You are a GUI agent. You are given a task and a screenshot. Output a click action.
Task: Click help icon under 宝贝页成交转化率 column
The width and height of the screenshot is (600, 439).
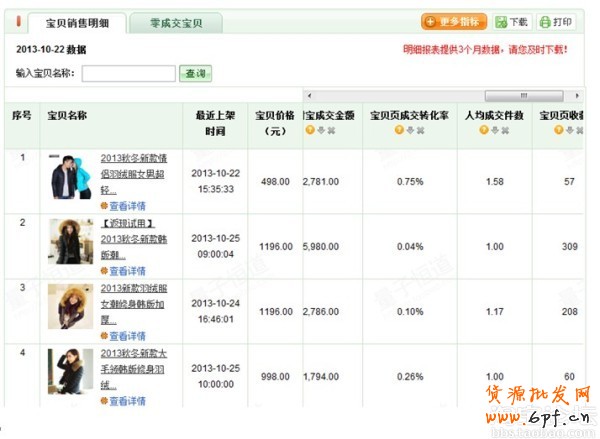[x=399, y=130]
